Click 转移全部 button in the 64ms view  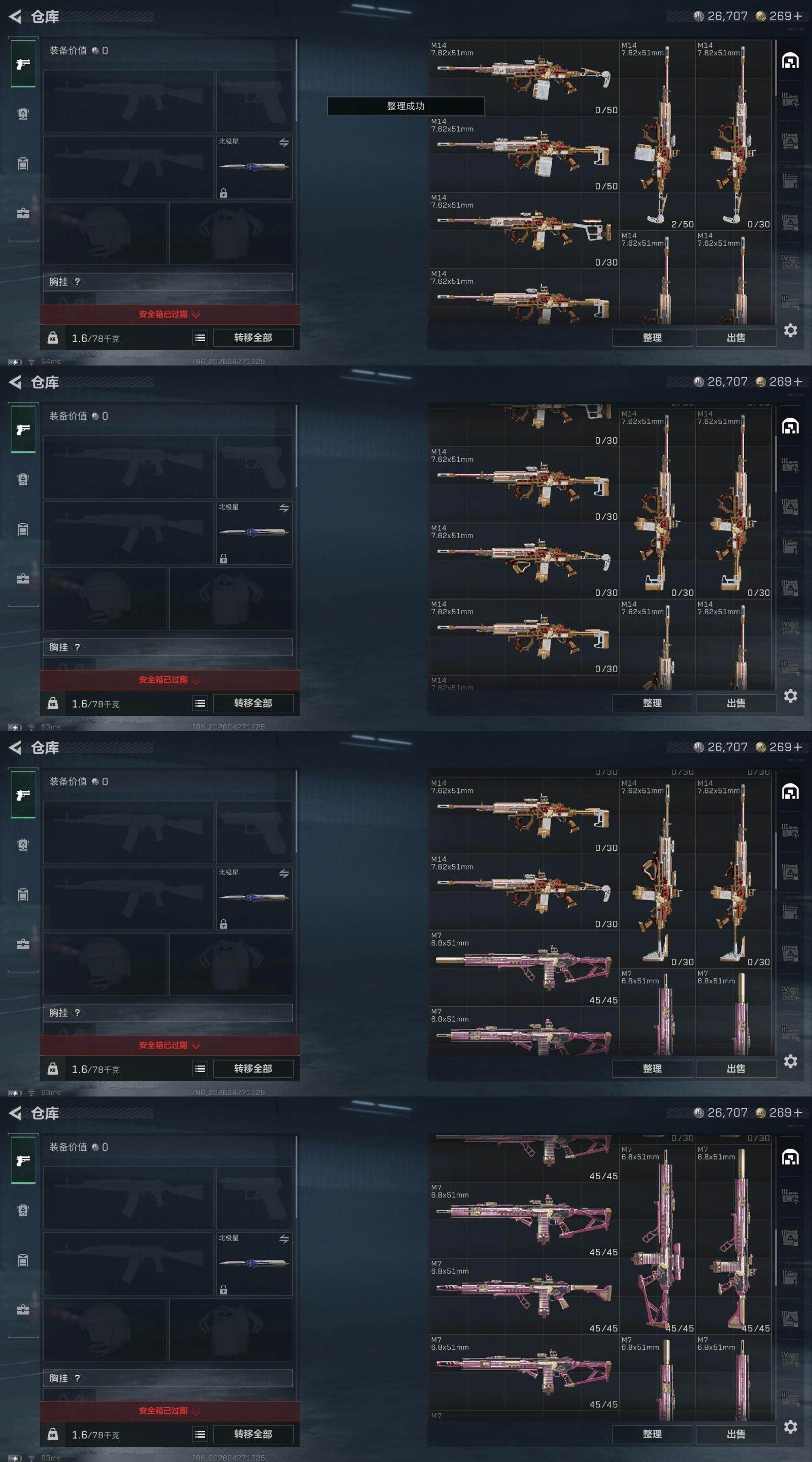pos(253,338)
